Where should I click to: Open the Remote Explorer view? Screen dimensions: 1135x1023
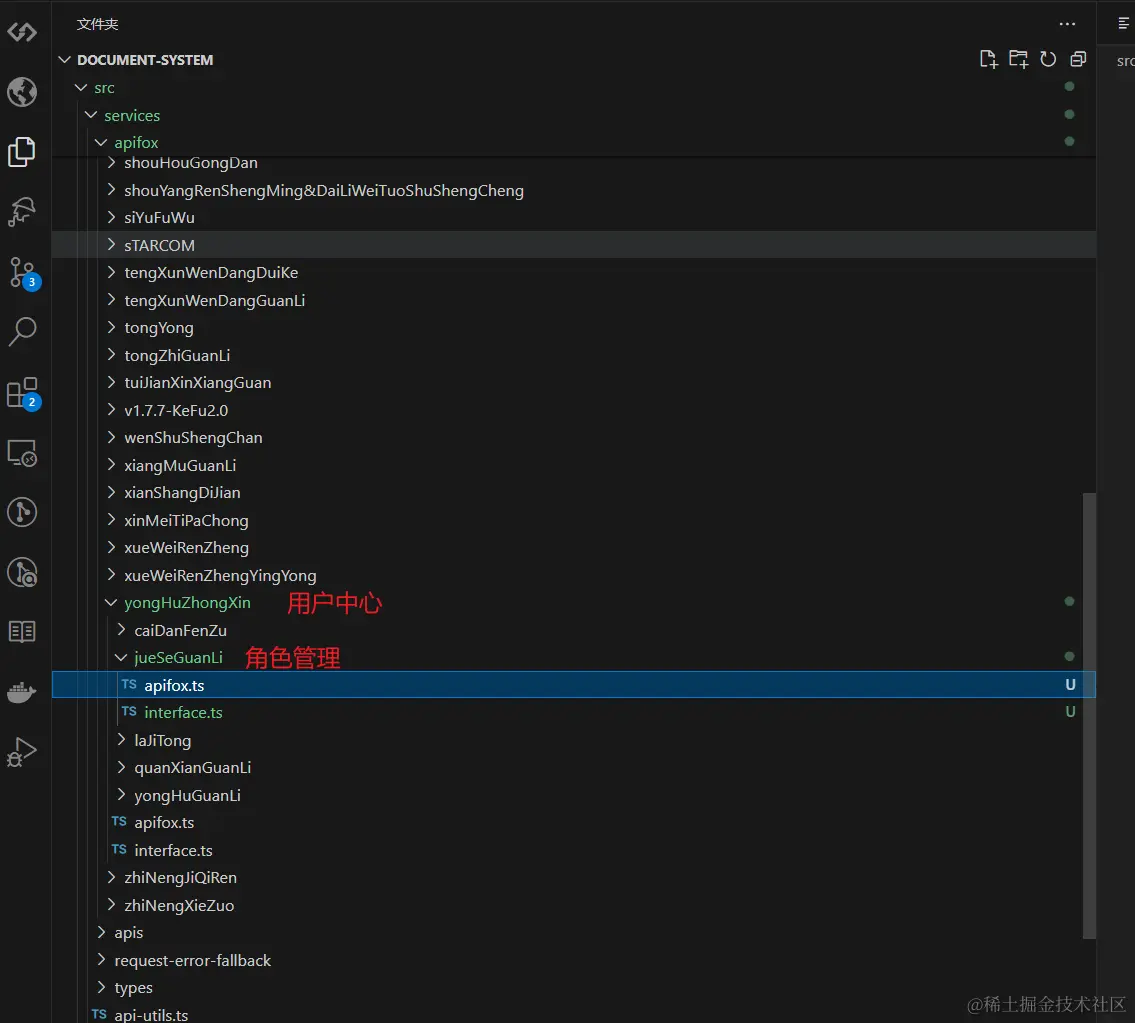(x=22, y=453)
